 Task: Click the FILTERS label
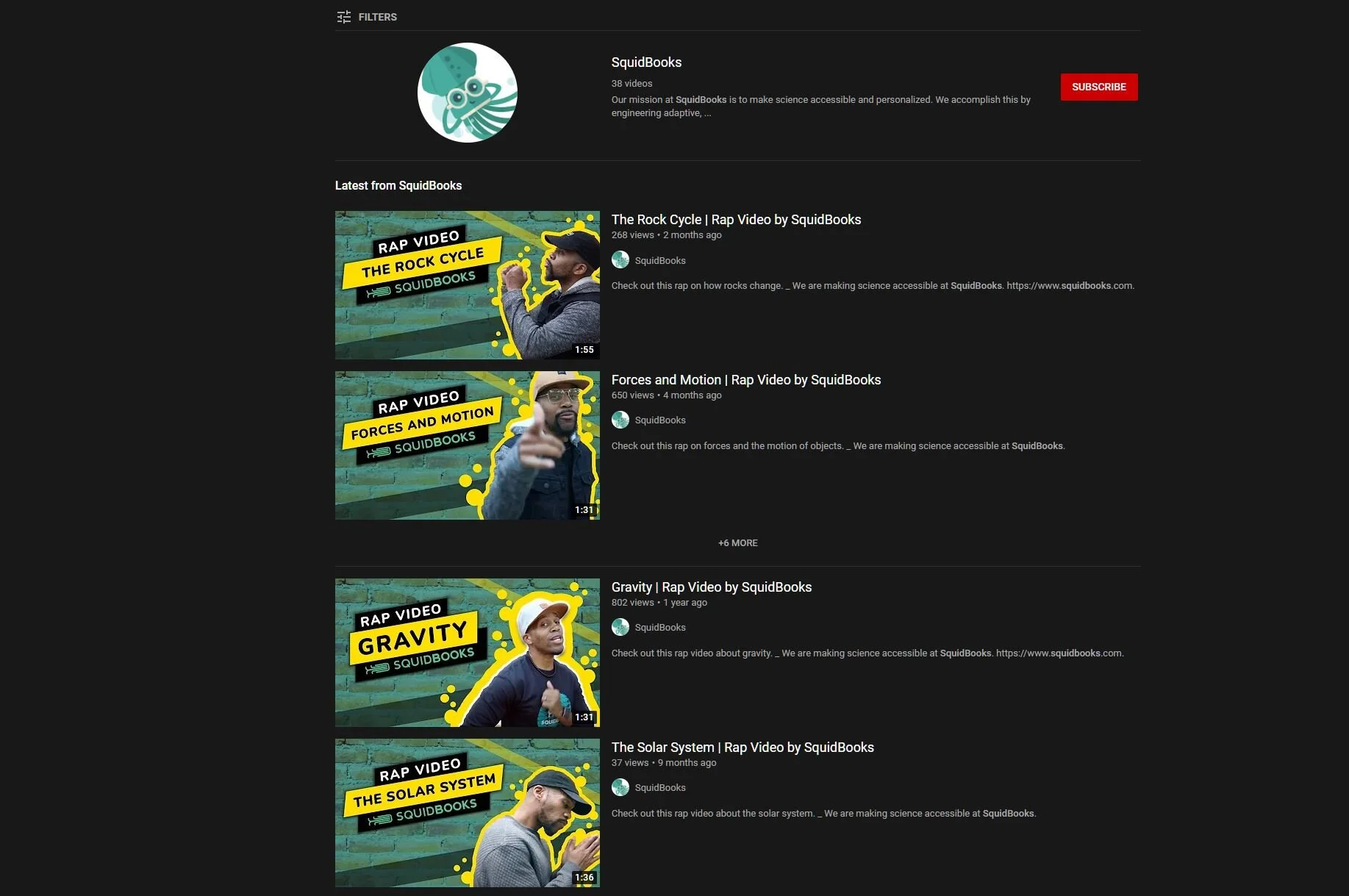[378, 17]
